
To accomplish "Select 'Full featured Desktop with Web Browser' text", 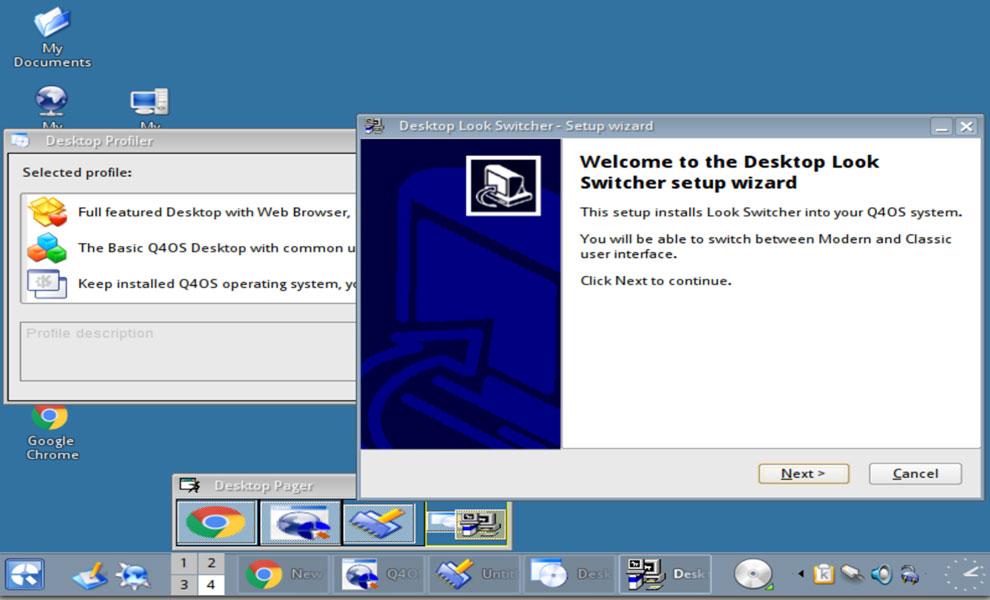I will tap(214, 212).
